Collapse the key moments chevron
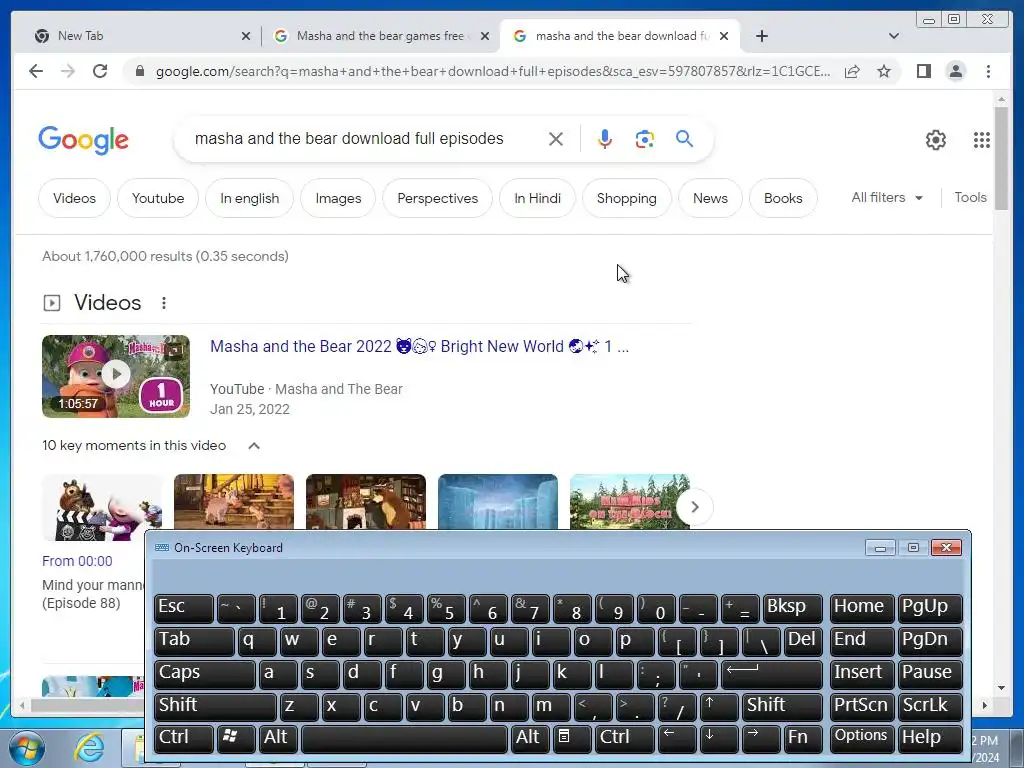Image resolution: width=1024 pixels, height=768 pixels. [x=254, y=445]
